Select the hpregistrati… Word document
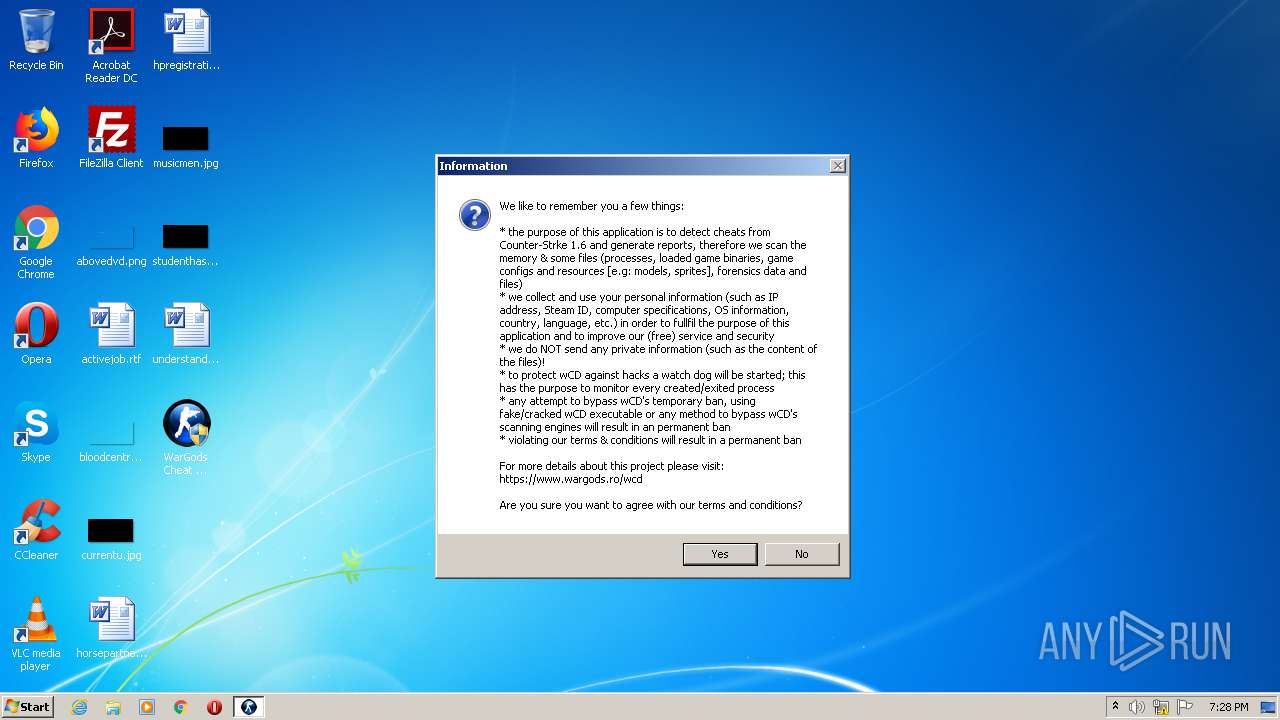The width and height of the screenshot is (1280, 720). [x=186, y=40]
